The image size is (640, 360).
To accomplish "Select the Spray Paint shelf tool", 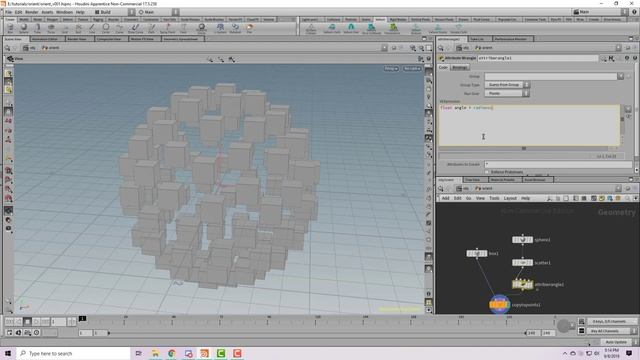I will click(x=167, y=28).
